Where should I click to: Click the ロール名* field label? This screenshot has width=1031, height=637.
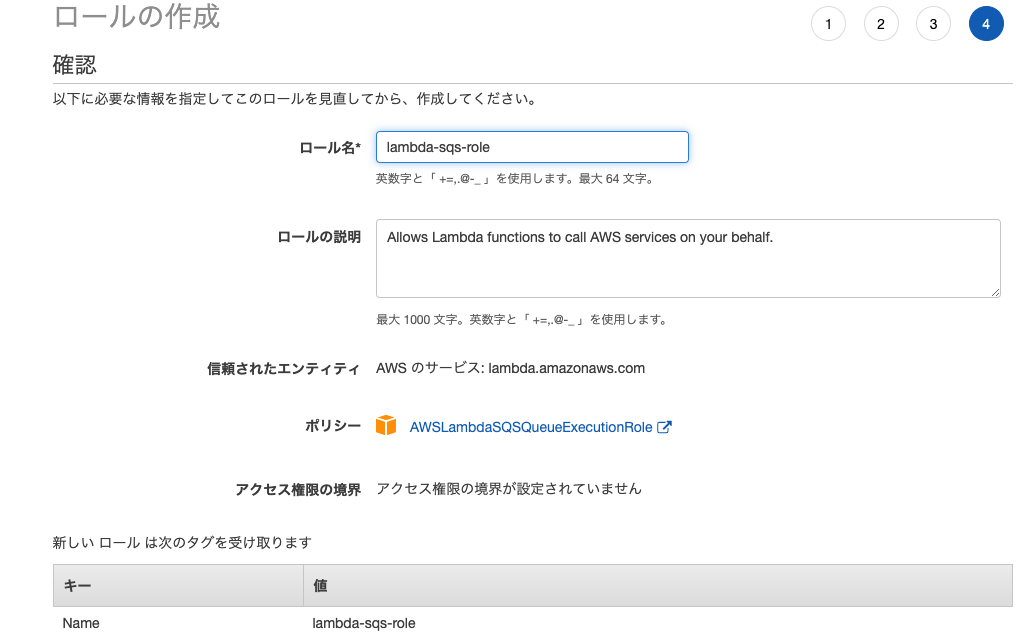330,148
